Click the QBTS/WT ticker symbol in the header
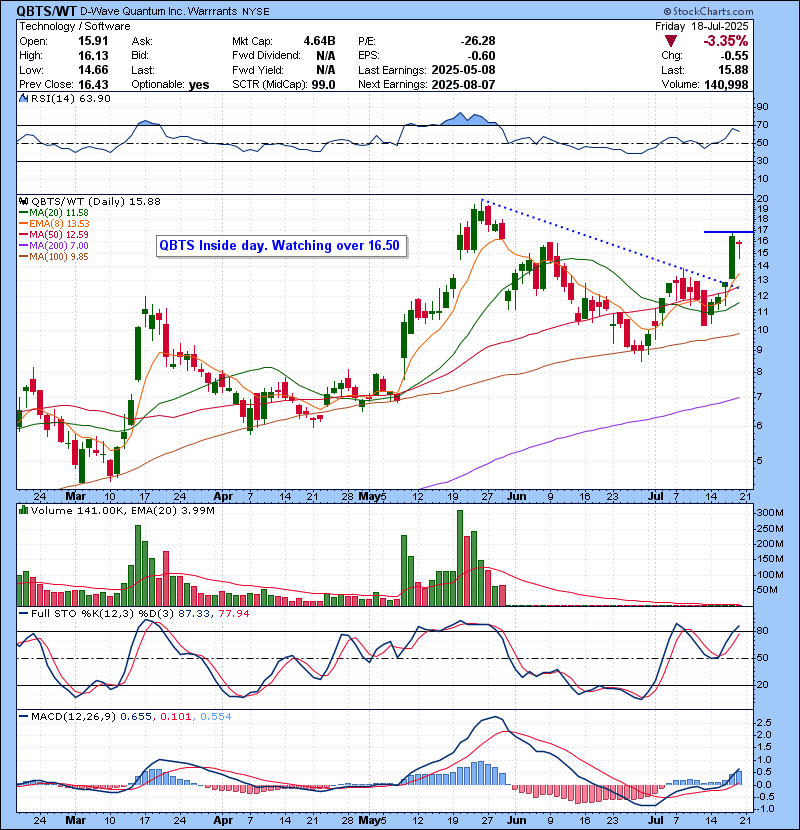This screenshot has width=800, height=830. (47, 11)
